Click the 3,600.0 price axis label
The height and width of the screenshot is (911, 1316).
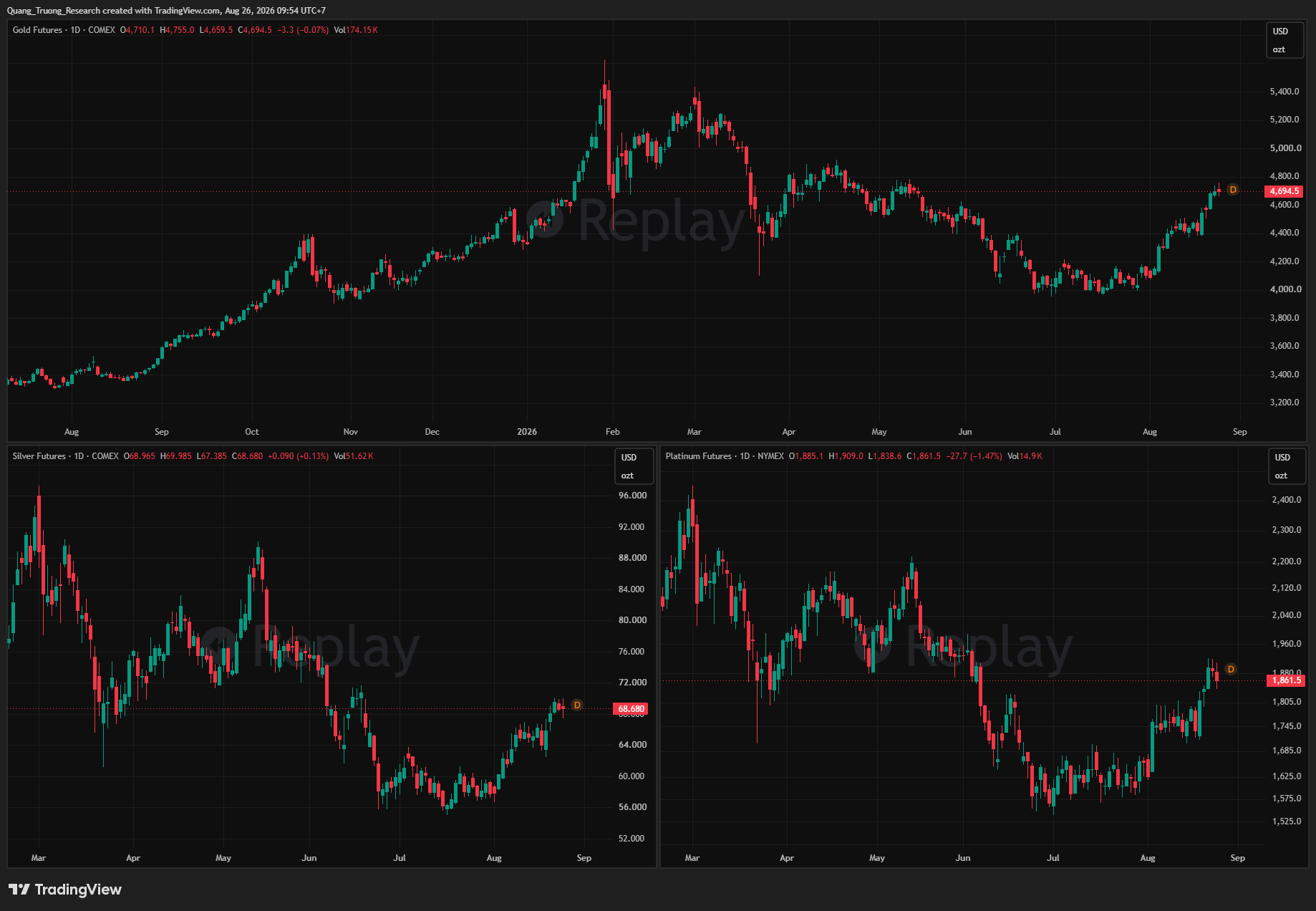click(x=1284, y=346)
